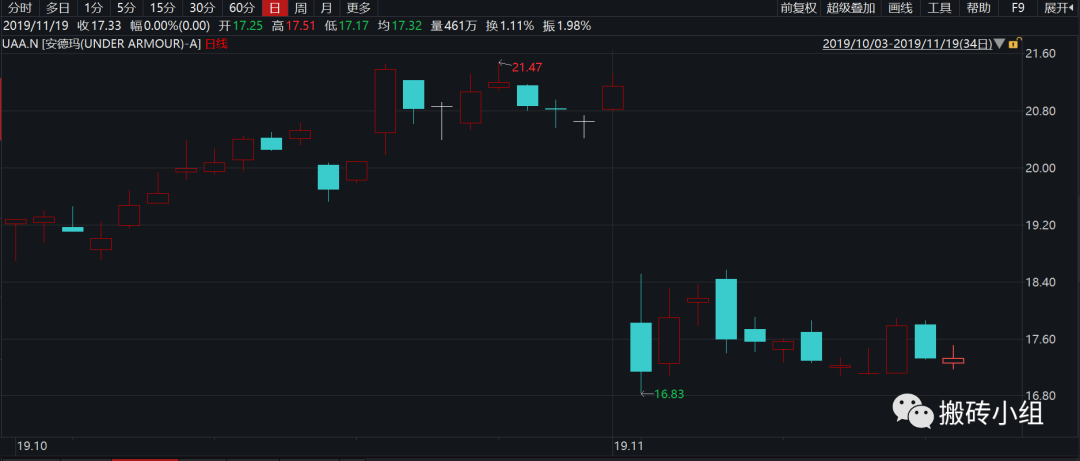This screenshot has height=461, width=1080.
Task: Click the 2019/11/19 date text
Action: coord(34,26)
